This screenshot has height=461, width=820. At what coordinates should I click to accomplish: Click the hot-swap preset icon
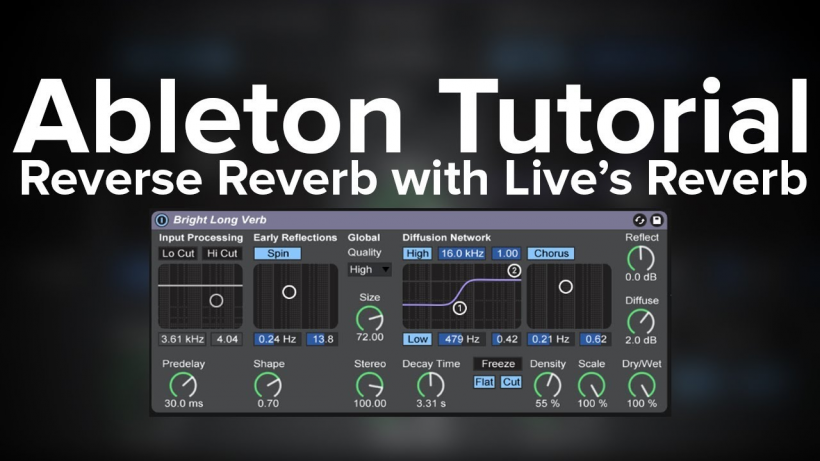(x=640, y=220)
